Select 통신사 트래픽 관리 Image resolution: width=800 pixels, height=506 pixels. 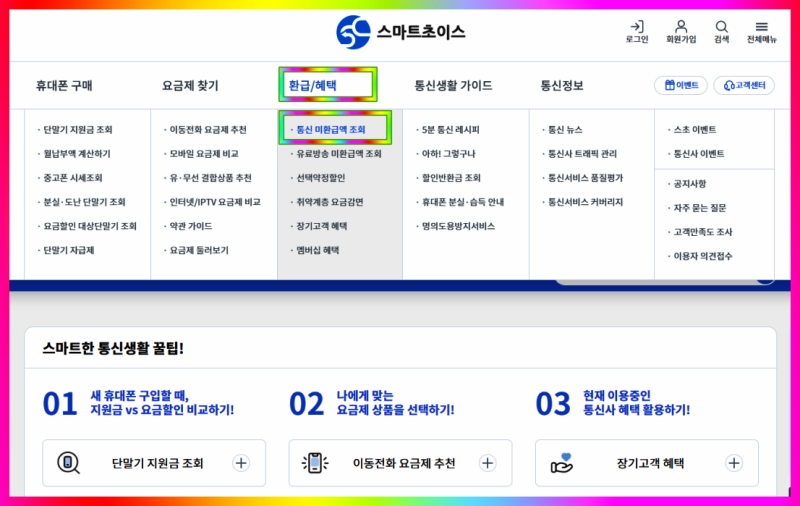582,154
